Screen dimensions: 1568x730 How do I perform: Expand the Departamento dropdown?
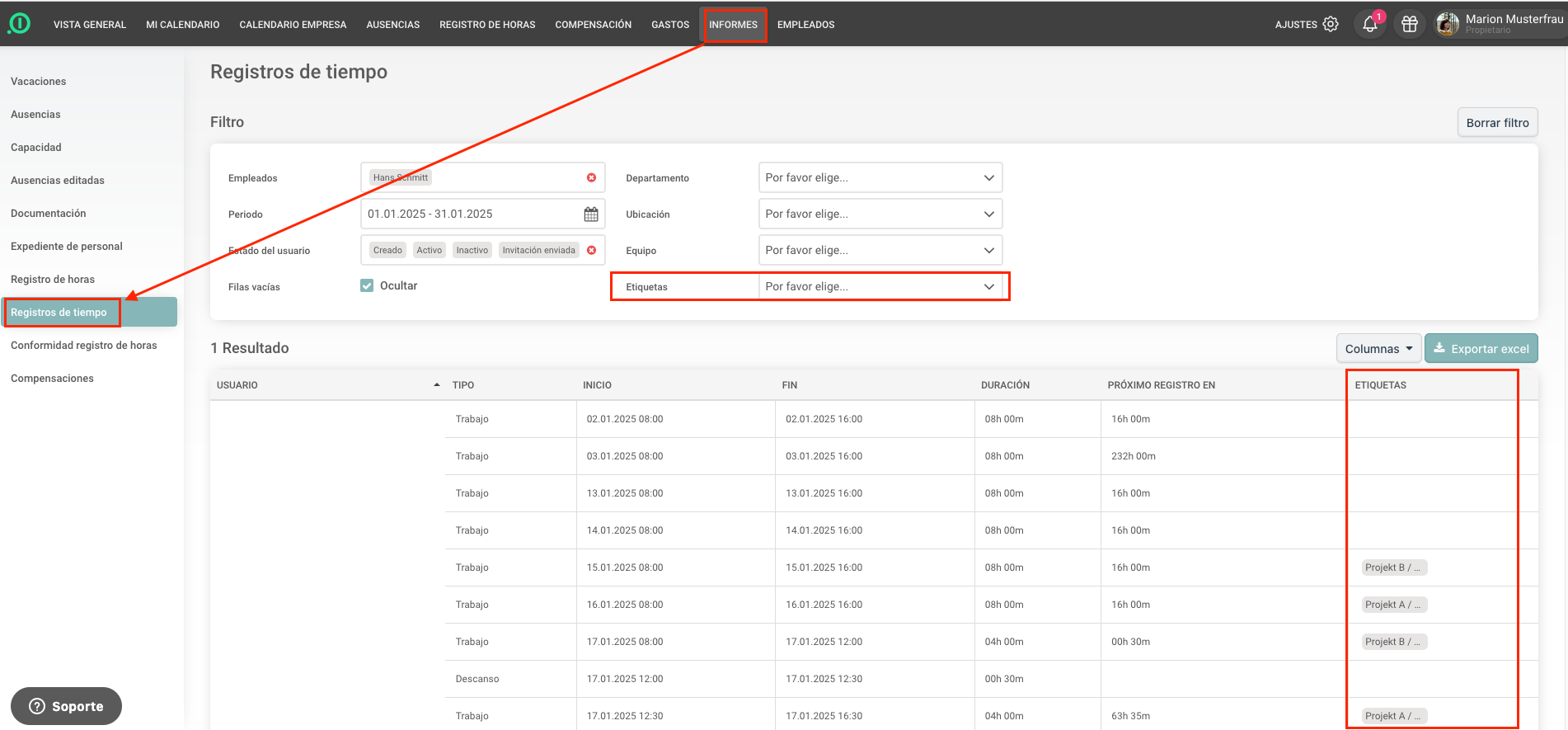(x=880, y=178)
